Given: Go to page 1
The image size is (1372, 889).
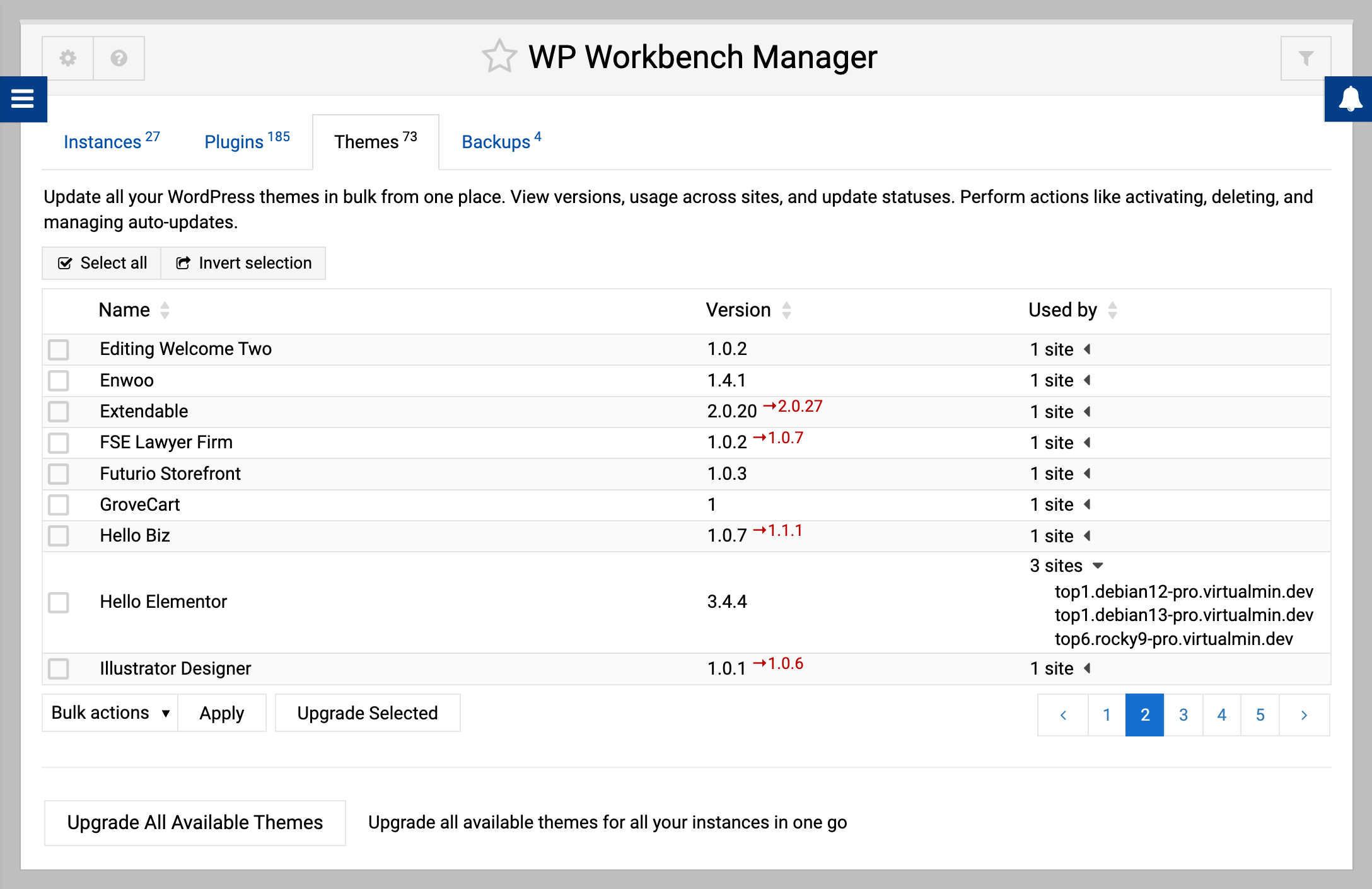Looking at the screenshot, I should [1107, 715].
